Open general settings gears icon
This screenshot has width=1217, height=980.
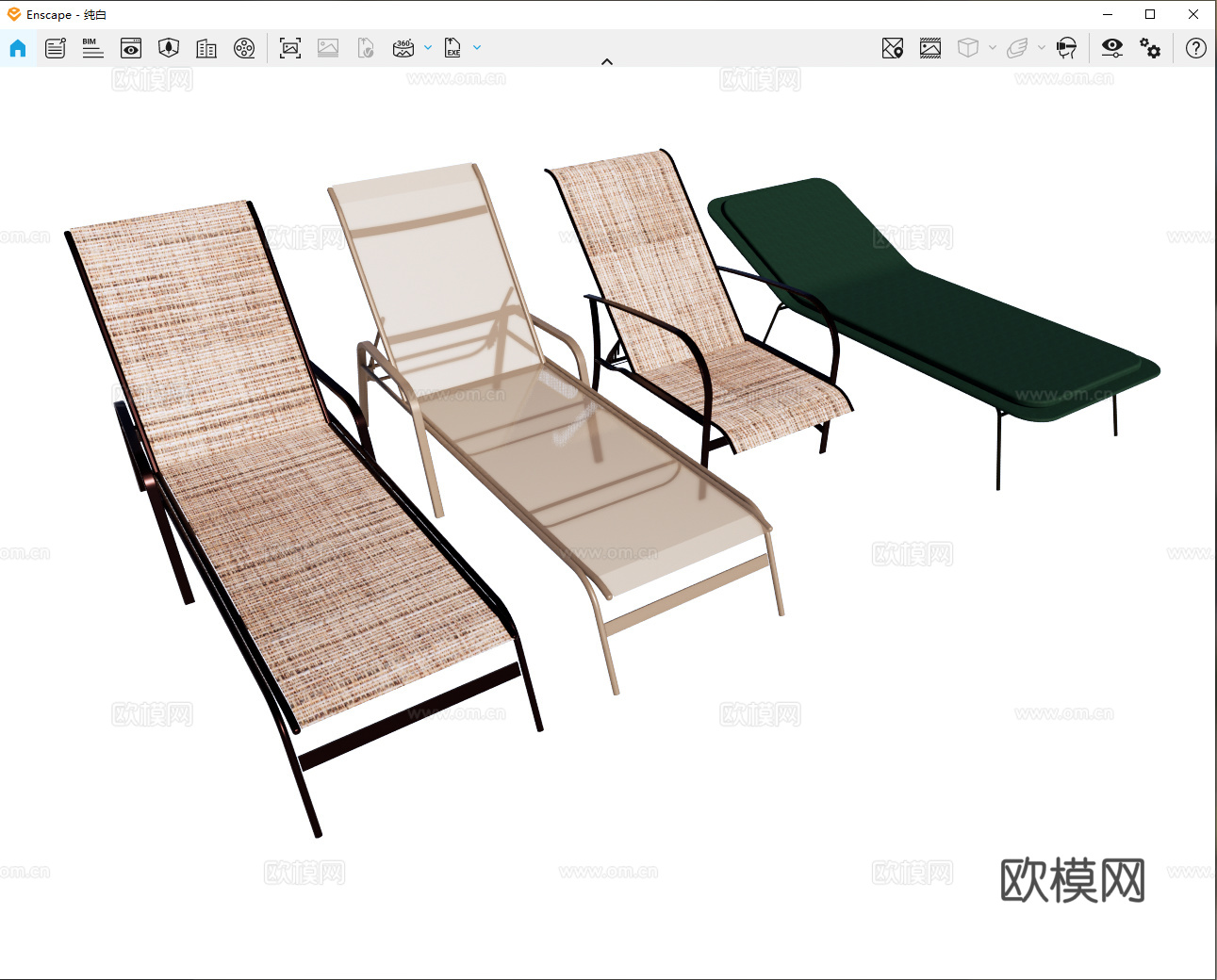(1150, 48)
